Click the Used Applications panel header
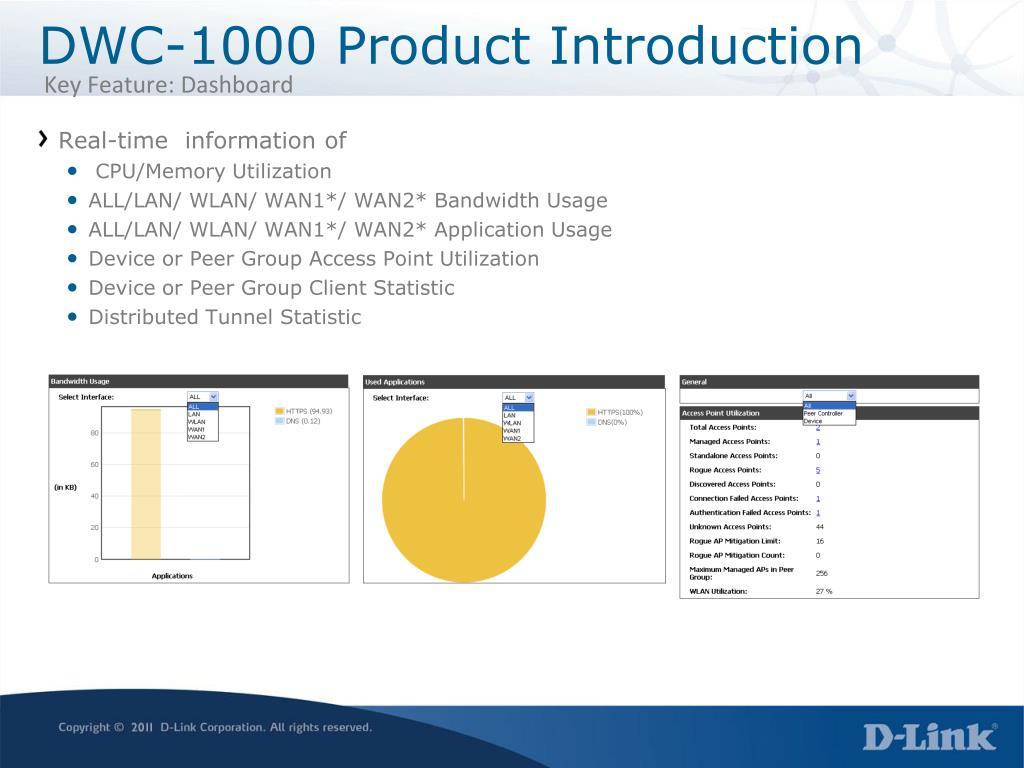1024x768 pixels. 514,382
